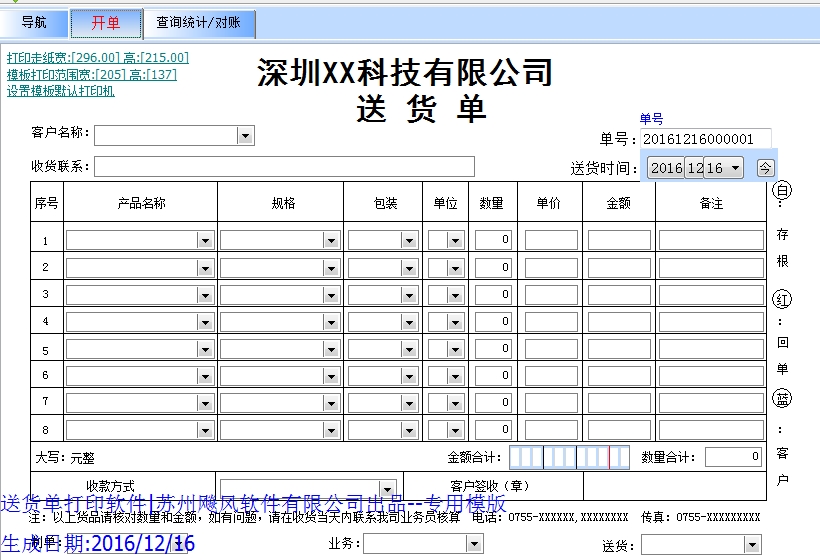Open print paper width settings link
Image resolution: width=820 pixels, height=560 pixels.
tap(98, 58)
